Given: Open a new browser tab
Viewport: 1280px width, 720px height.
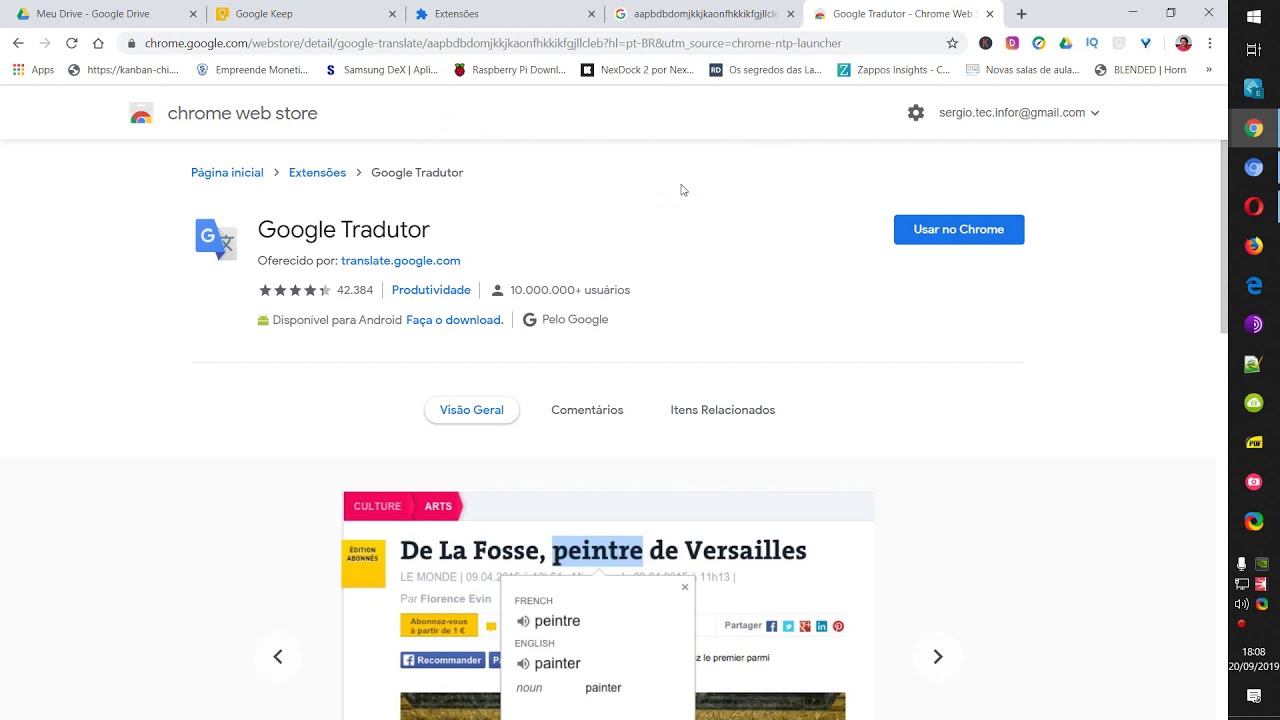Looking at the screenshot, I should pos(1021,14).
